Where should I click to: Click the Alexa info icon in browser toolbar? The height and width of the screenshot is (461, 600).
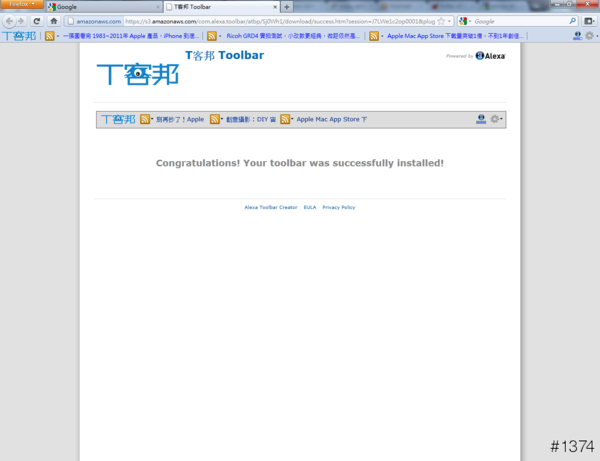point(577,36)
